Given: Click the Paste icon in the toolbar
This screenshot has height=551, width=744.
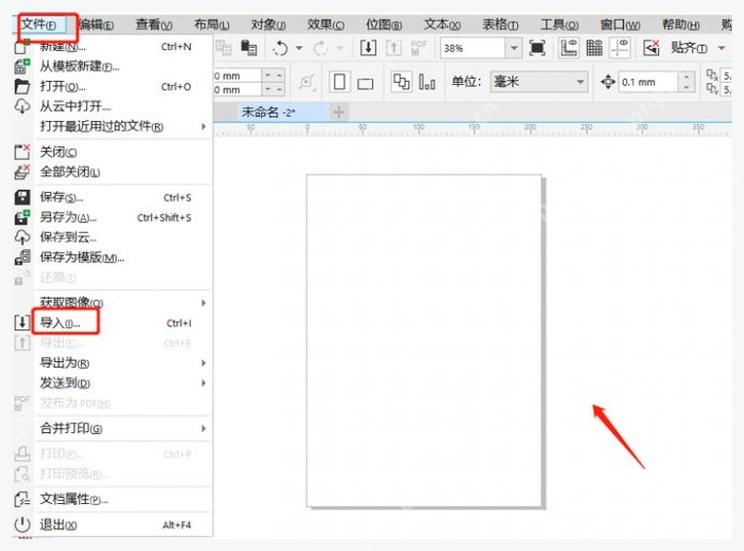Looking at the screenshot, I should (249, 48).
